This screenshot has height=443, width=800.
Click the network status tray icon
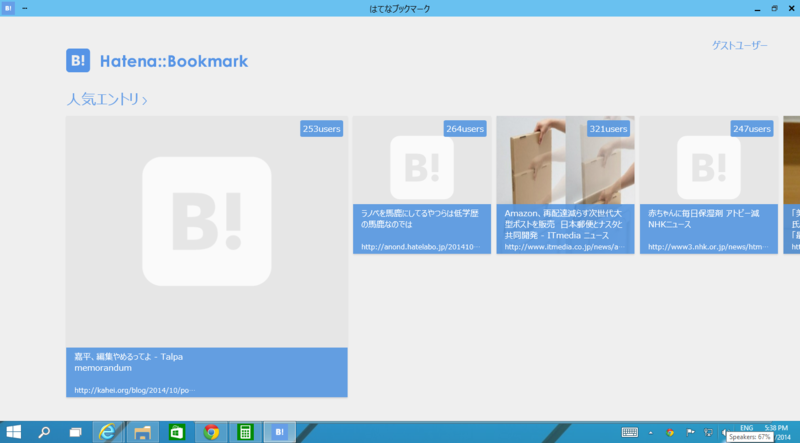point(708,432)
